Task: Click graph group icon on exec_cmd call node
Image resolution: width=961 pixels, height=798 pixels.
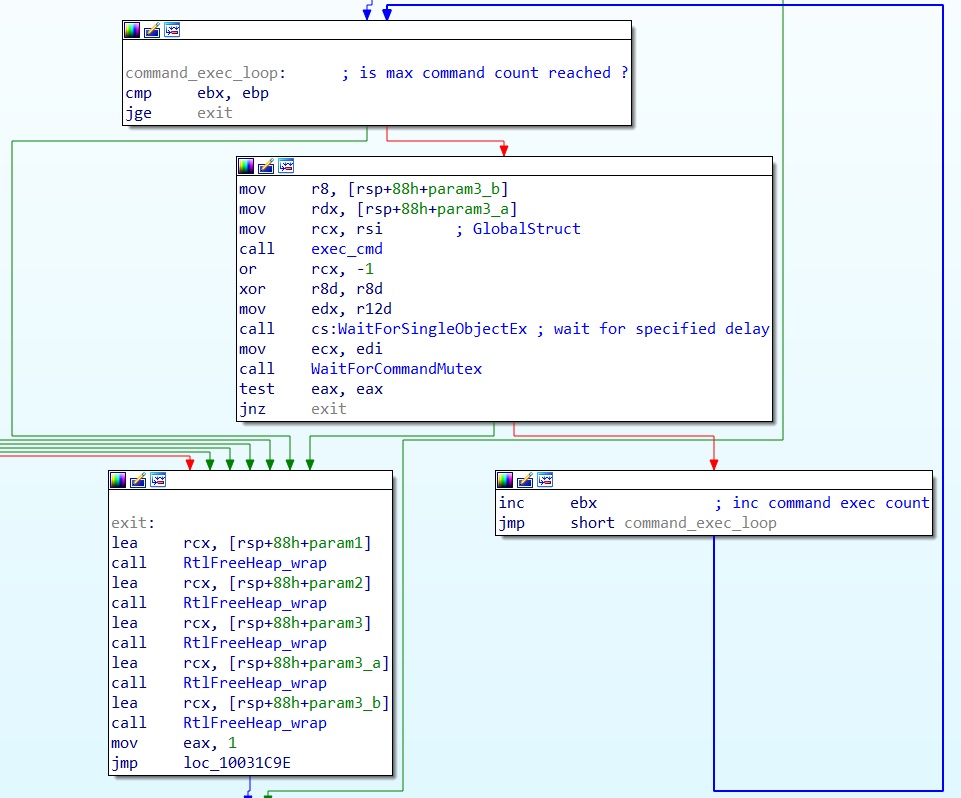Action: click(286, 166)
